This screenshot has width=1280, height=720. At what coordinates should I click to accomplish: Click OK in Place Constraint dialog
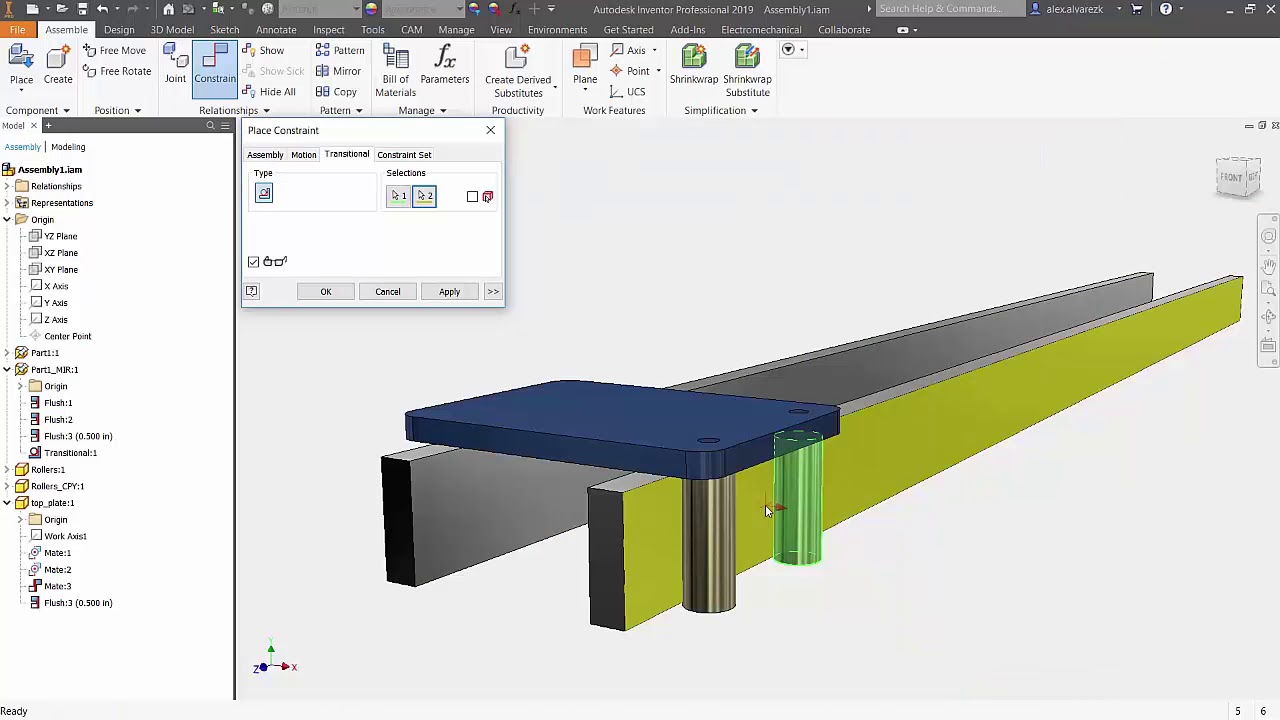tap(326, 291)
